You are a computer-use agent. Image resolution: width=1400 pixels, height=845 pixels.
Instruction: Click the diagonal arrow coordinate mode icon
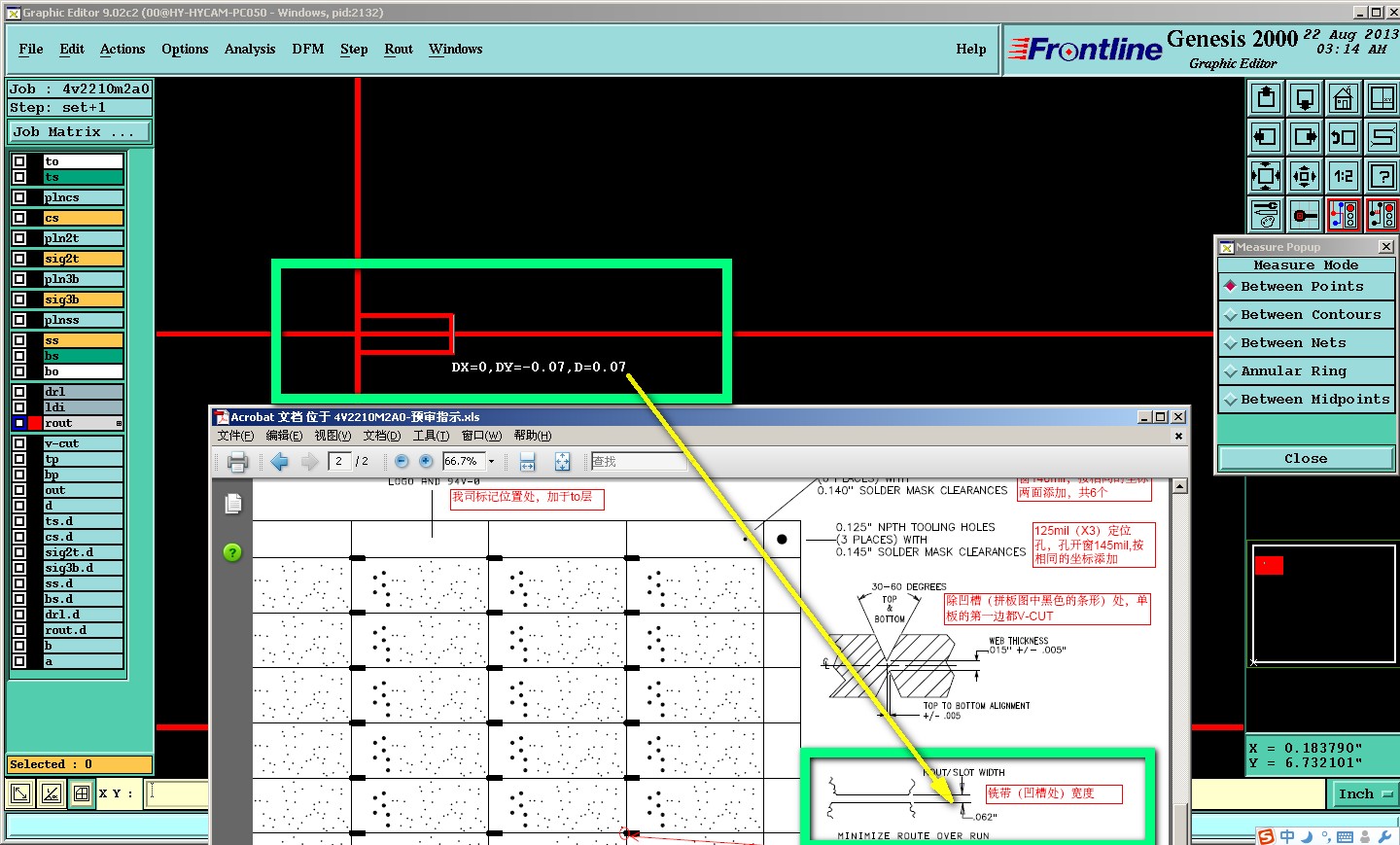[x=20, y=793]
